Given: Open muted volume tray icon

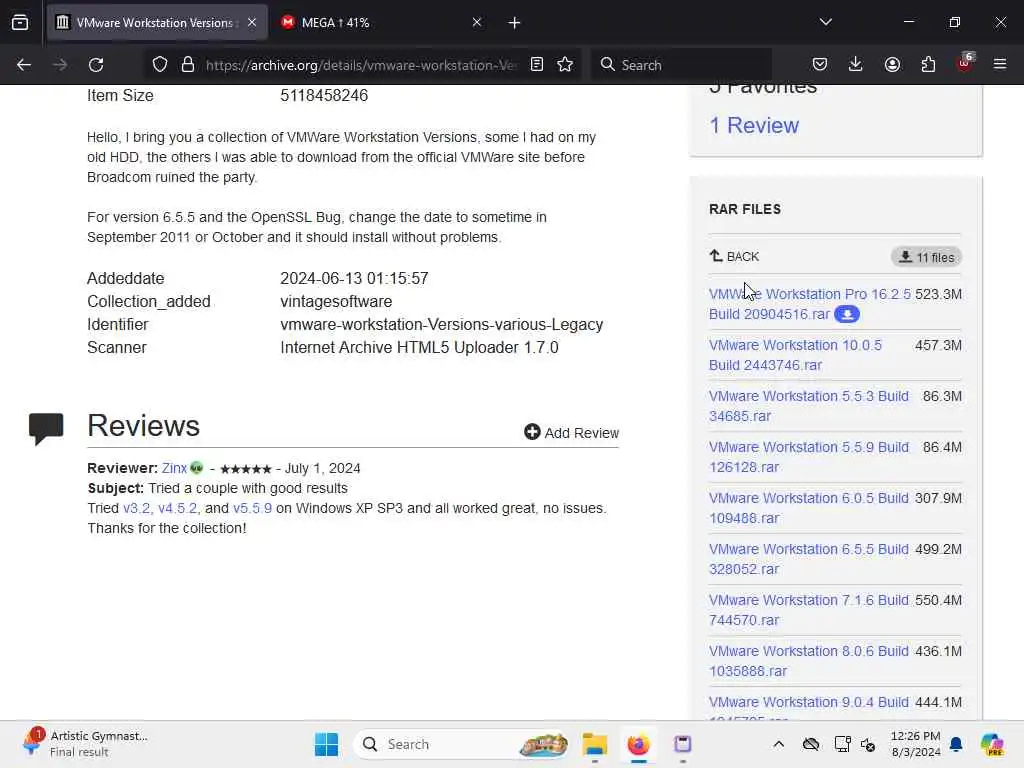Looking at the screenshot, I should pyautogui.click(x=868, y=744).
